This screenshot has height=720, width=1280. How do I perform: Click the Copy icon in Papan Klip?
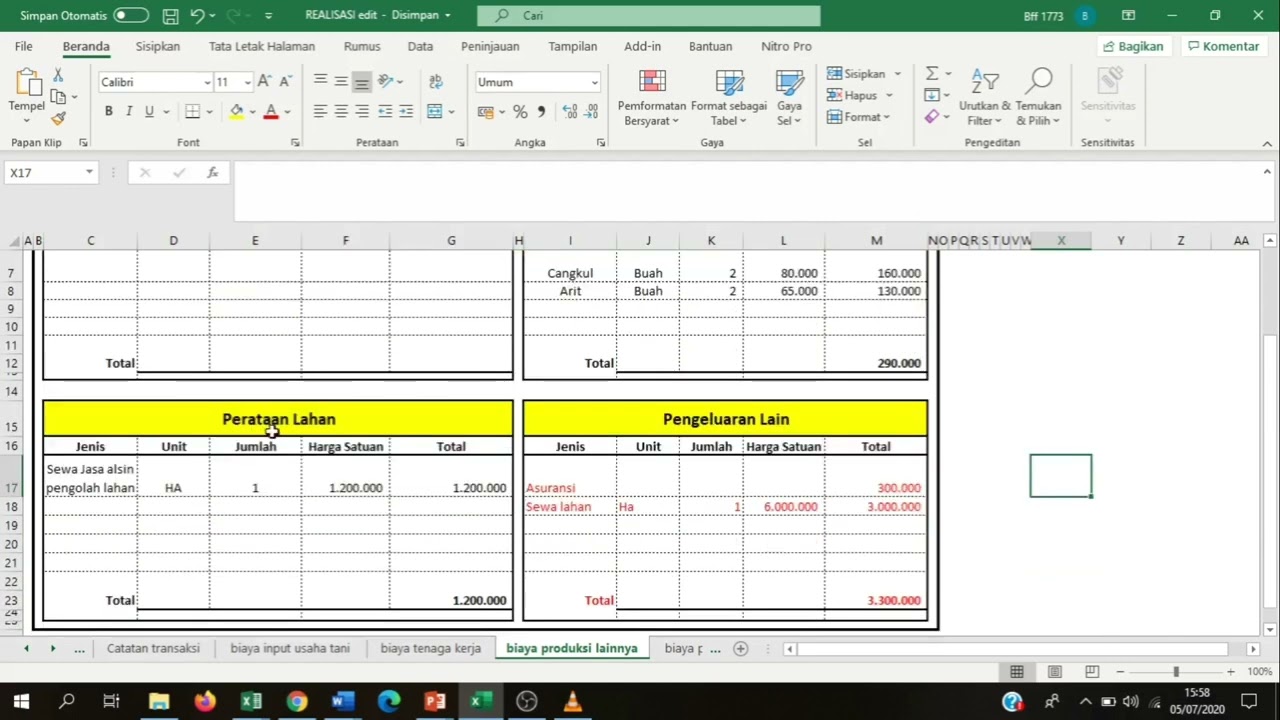tap(58, 97)
